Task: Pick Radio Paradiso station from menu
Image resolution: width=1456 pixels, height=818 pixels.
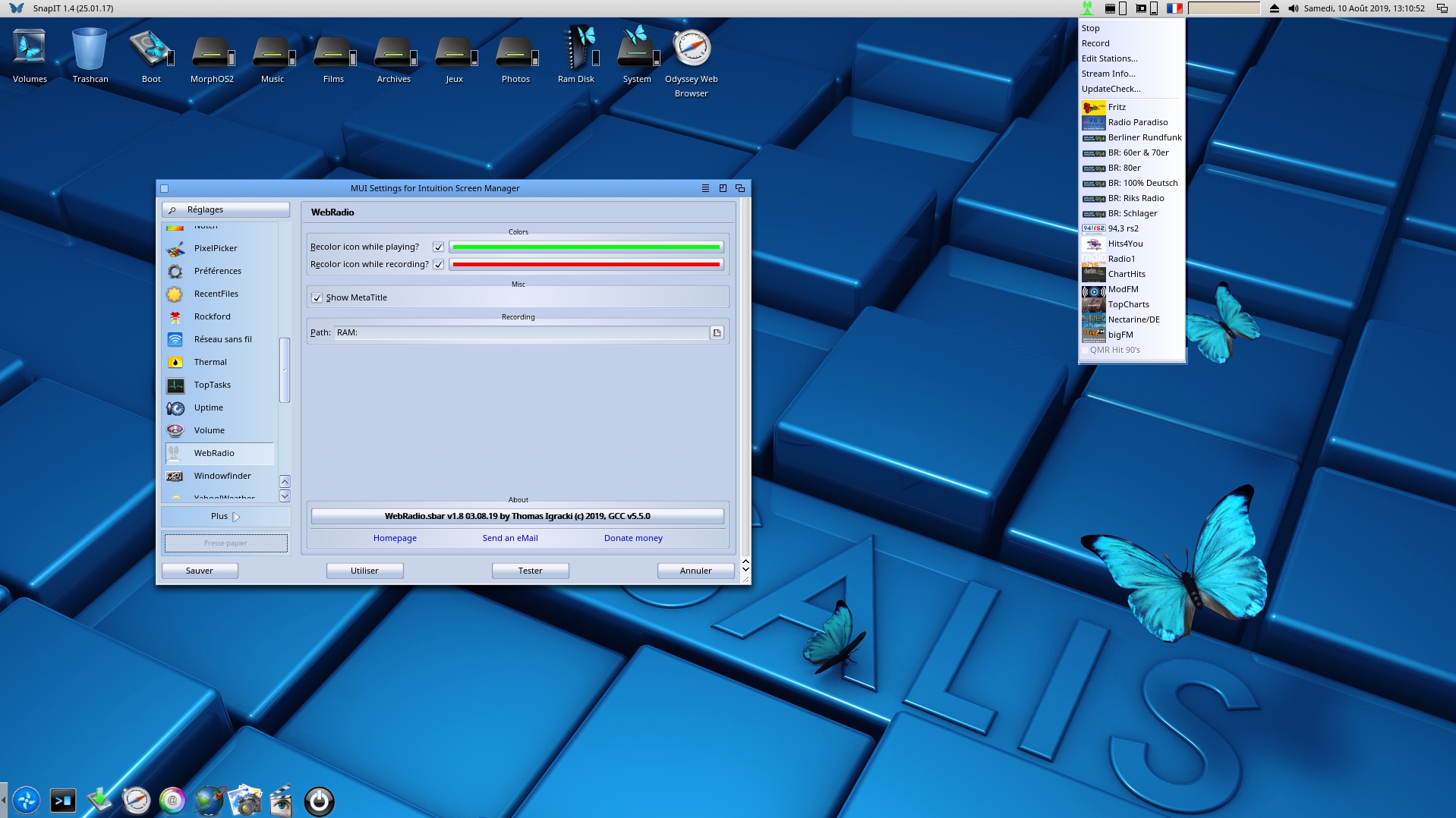Action: click(1131, 122)
